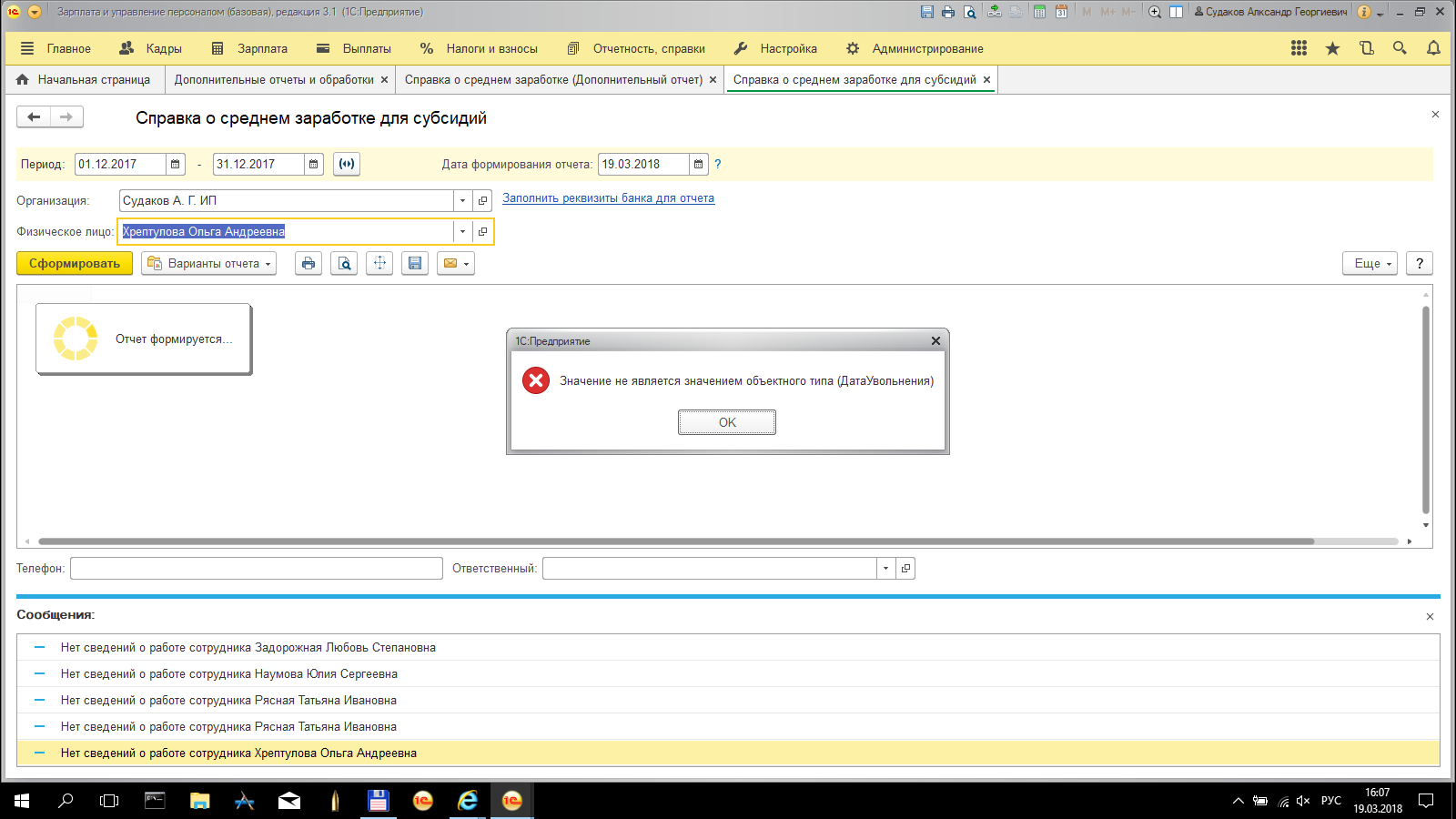Click the back arrow navigation button
1456x819 pixels.
pos(34,116)
